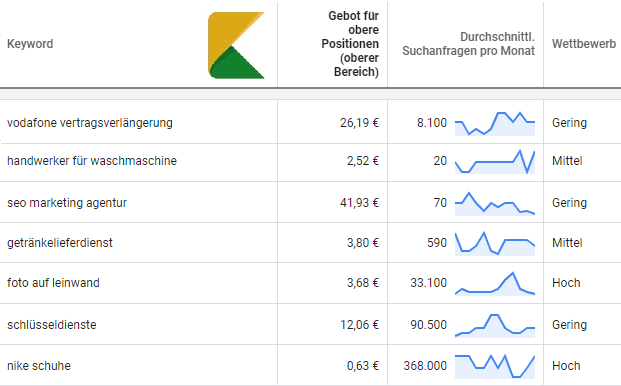621x386 pixels.
Task: Click Gering competition in seo marketing row
Action: [x=569, y=203]
